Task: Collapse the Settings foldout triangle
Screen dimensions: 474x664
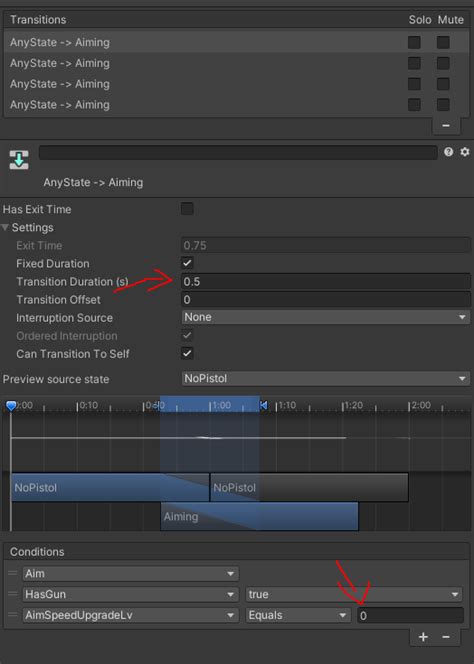Action: point(5,227)
